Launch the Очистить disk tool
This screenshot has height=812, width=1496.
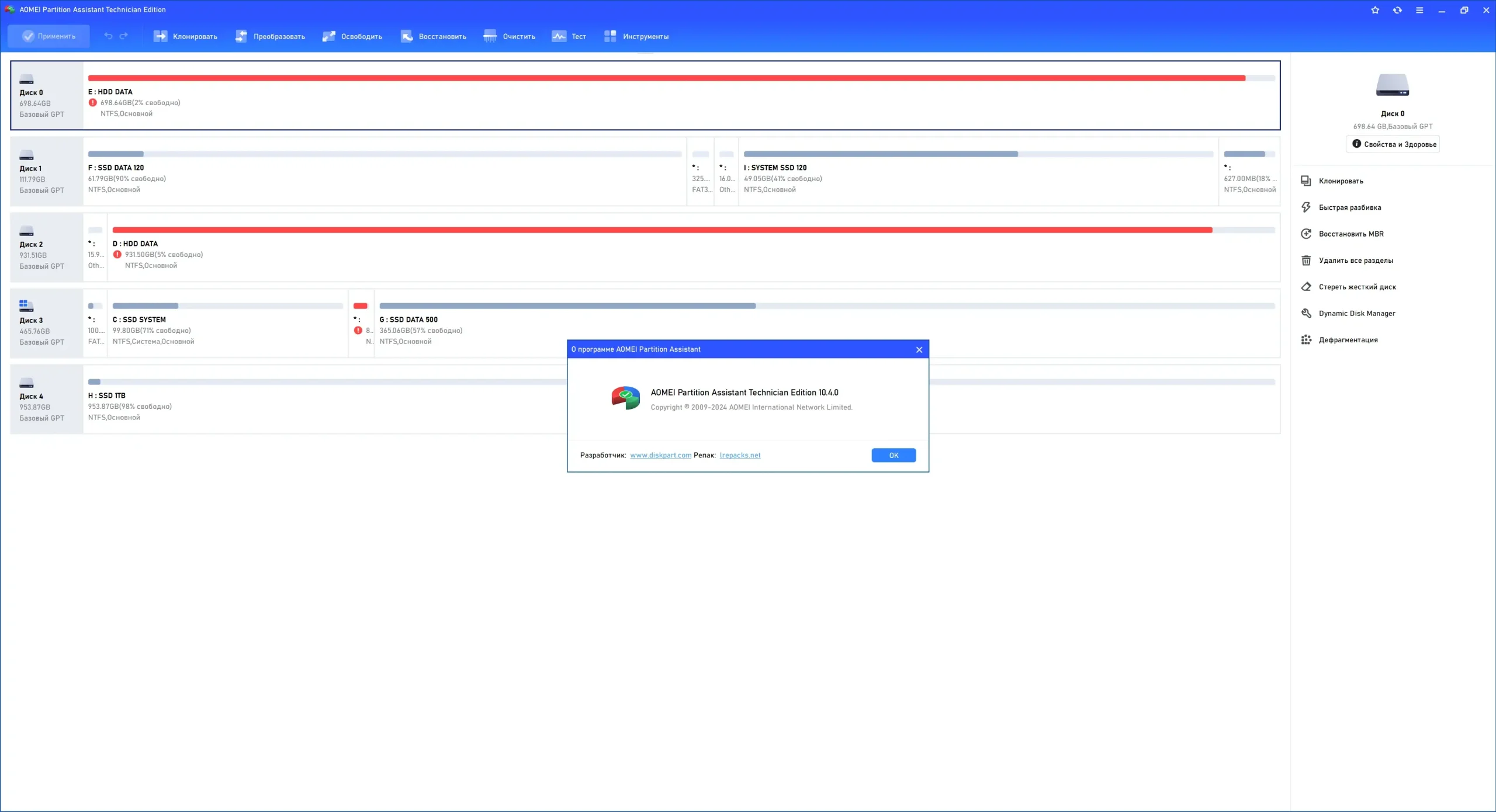pyautogui.click(x=509, y=36)
